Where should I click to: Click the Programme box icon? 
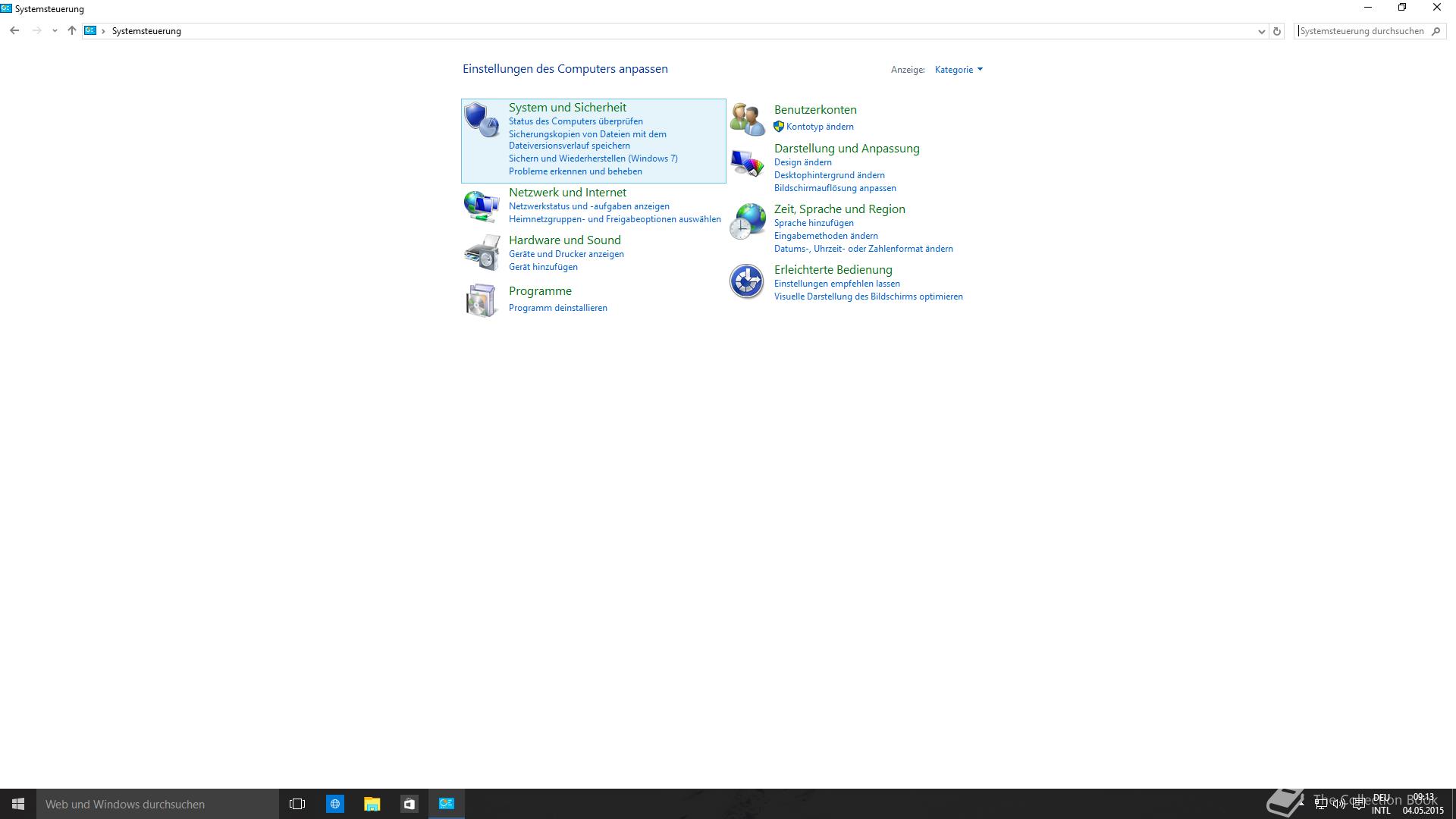tap(482, 300)
